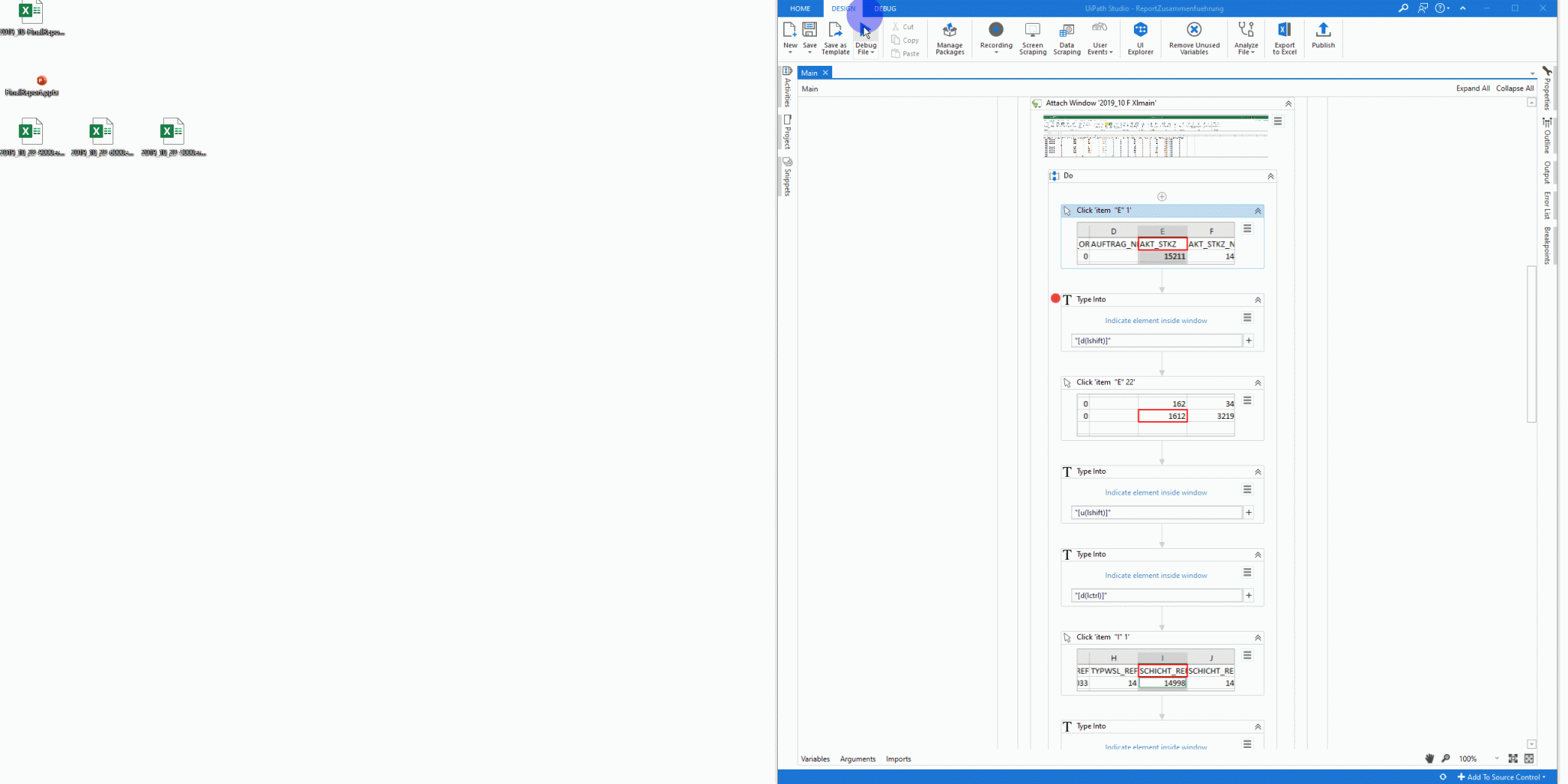The width and height of the screenshot is (1568, 784).
Task: Toggle the breakpoint on the Type Into activity
Action: [x=1057, y=298]
